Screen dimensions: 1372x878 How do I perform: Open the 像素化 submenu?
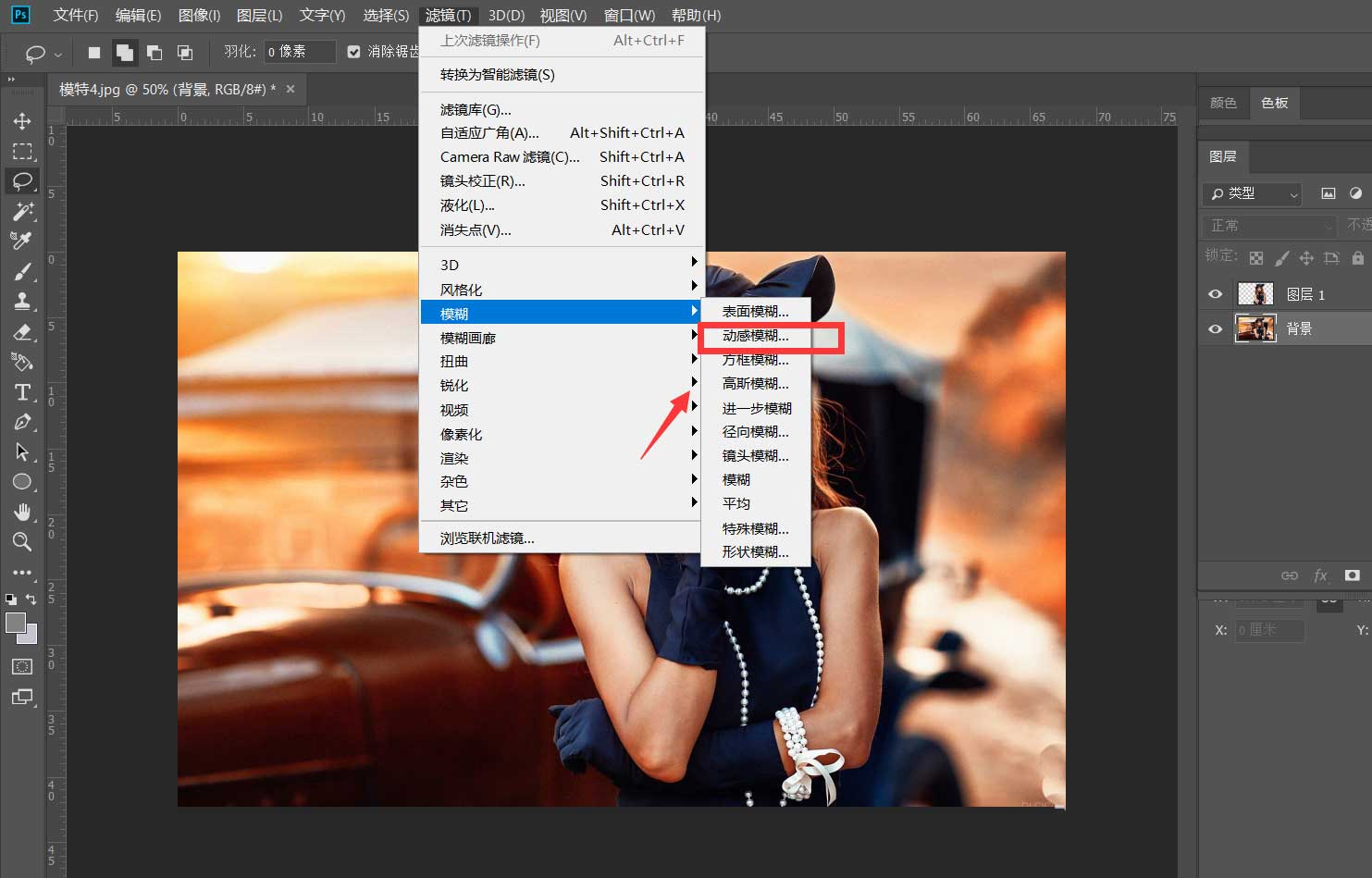[562, 434]
